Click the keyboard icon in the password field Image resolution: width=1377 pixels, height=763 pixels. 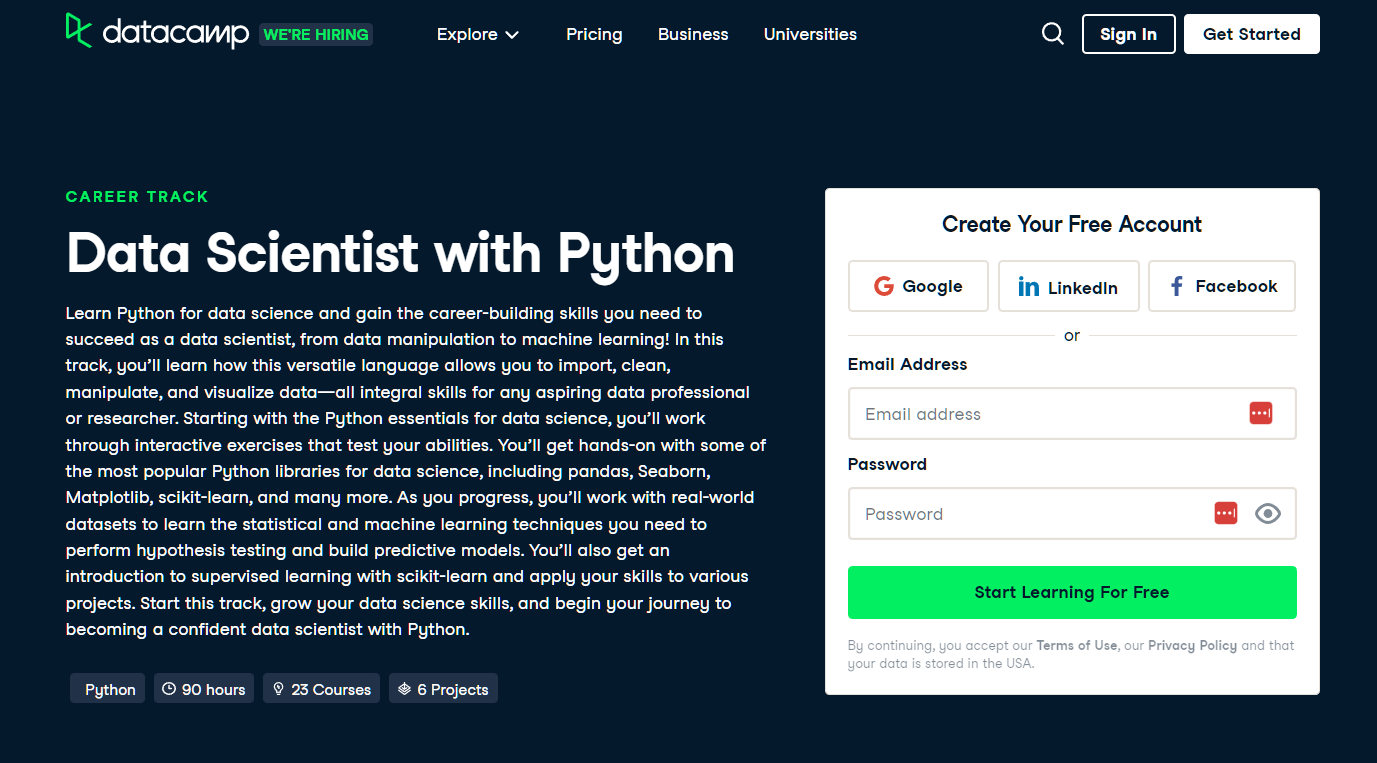click(x=1225, y=512)
